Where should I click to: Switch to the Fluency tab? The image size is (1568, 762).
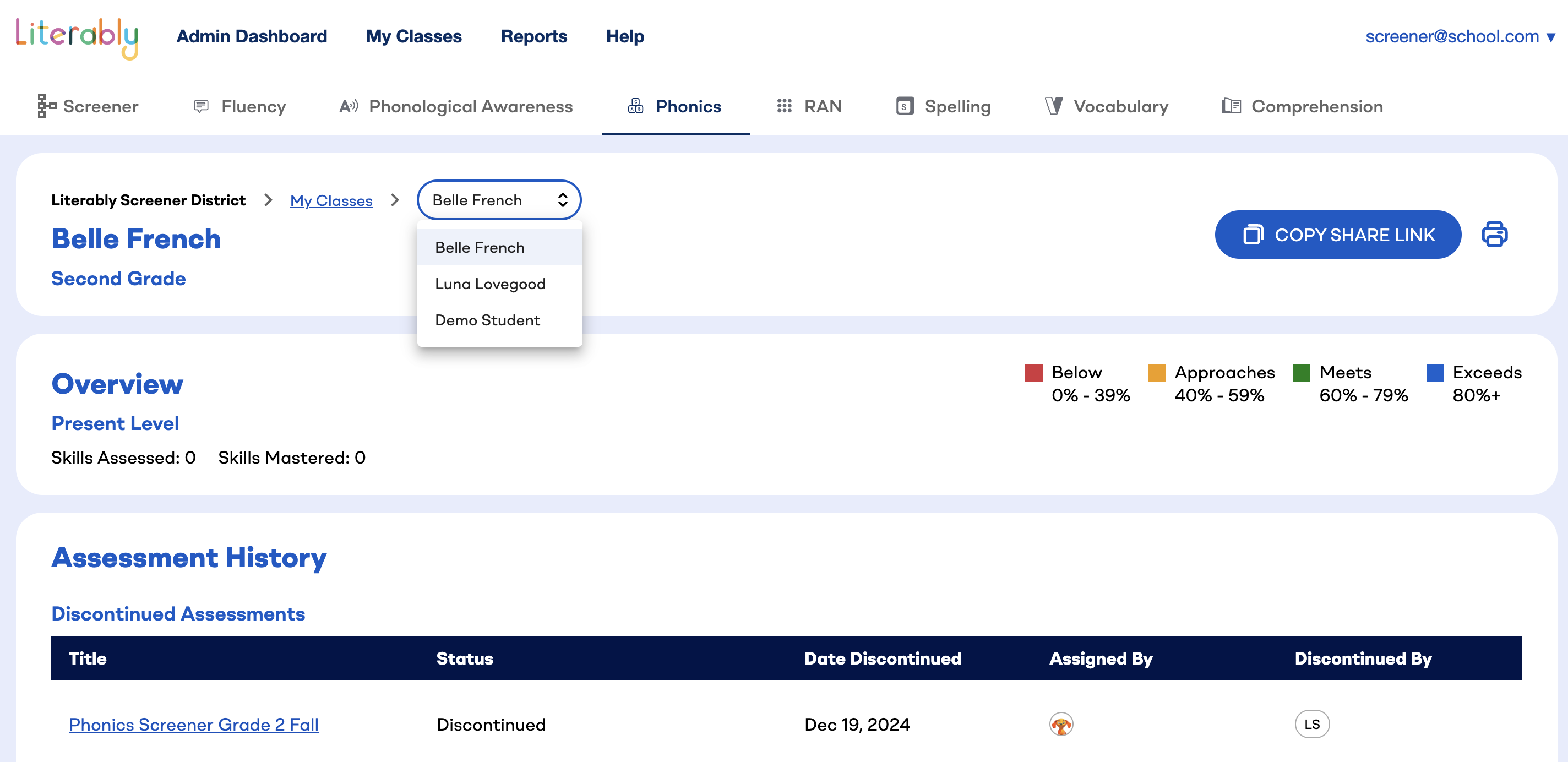coord(239,106)
